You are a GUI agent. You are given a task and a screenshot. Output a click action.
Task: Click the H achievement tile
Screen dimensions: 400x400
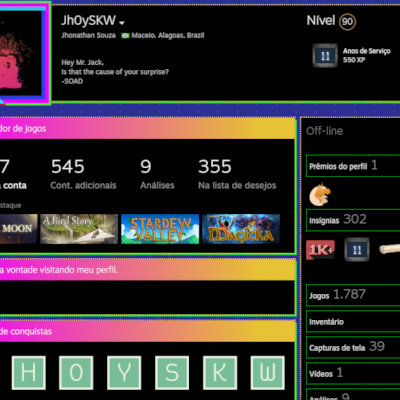(29, 373)
